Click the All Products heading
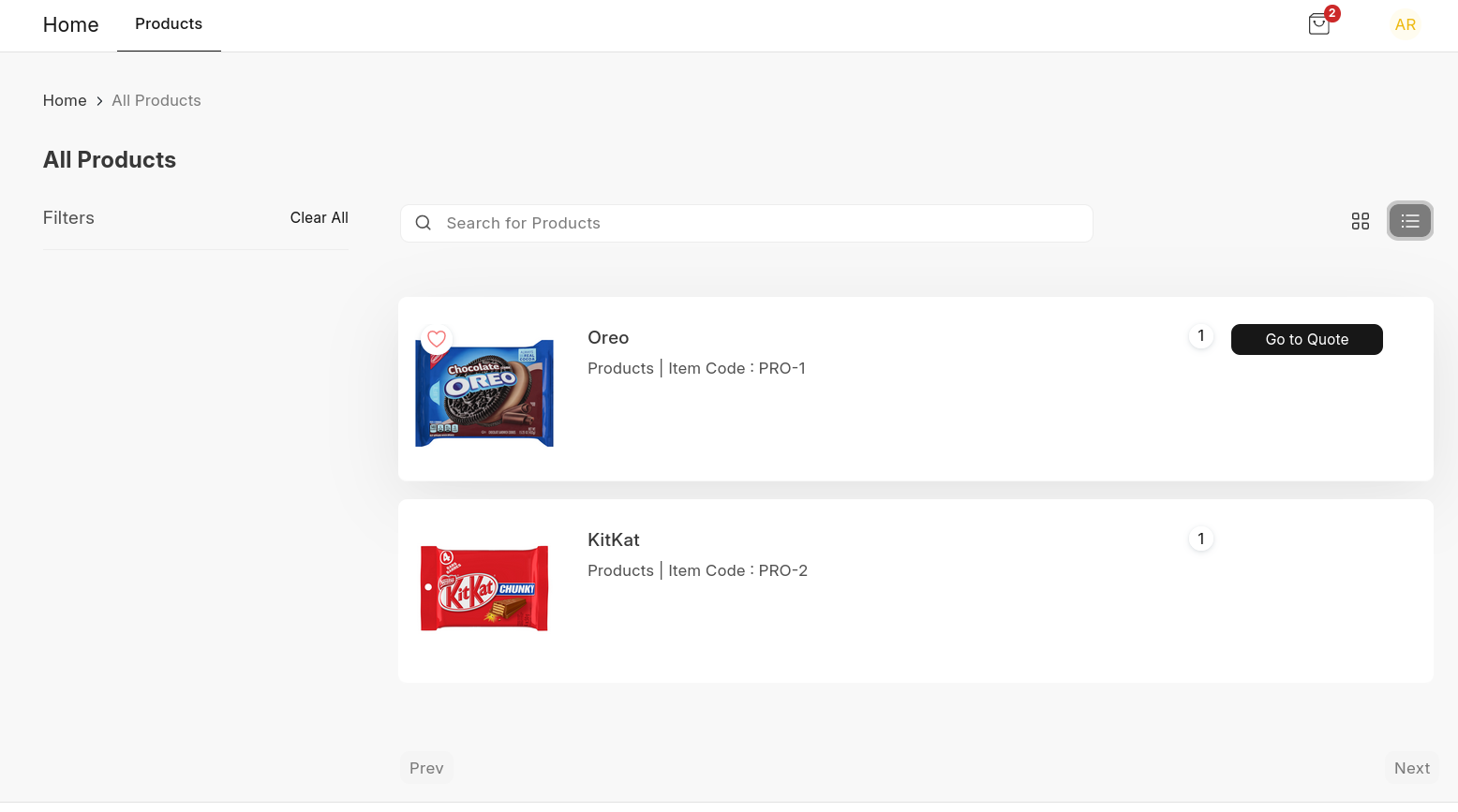The image size is (1458, 812). (110, 160)
